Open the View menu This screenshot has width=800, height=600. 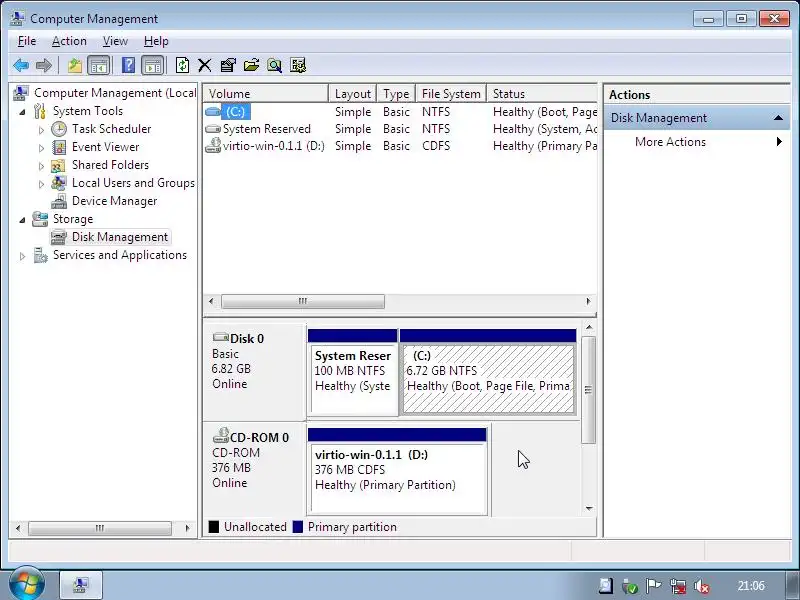(x=115, y=41)
